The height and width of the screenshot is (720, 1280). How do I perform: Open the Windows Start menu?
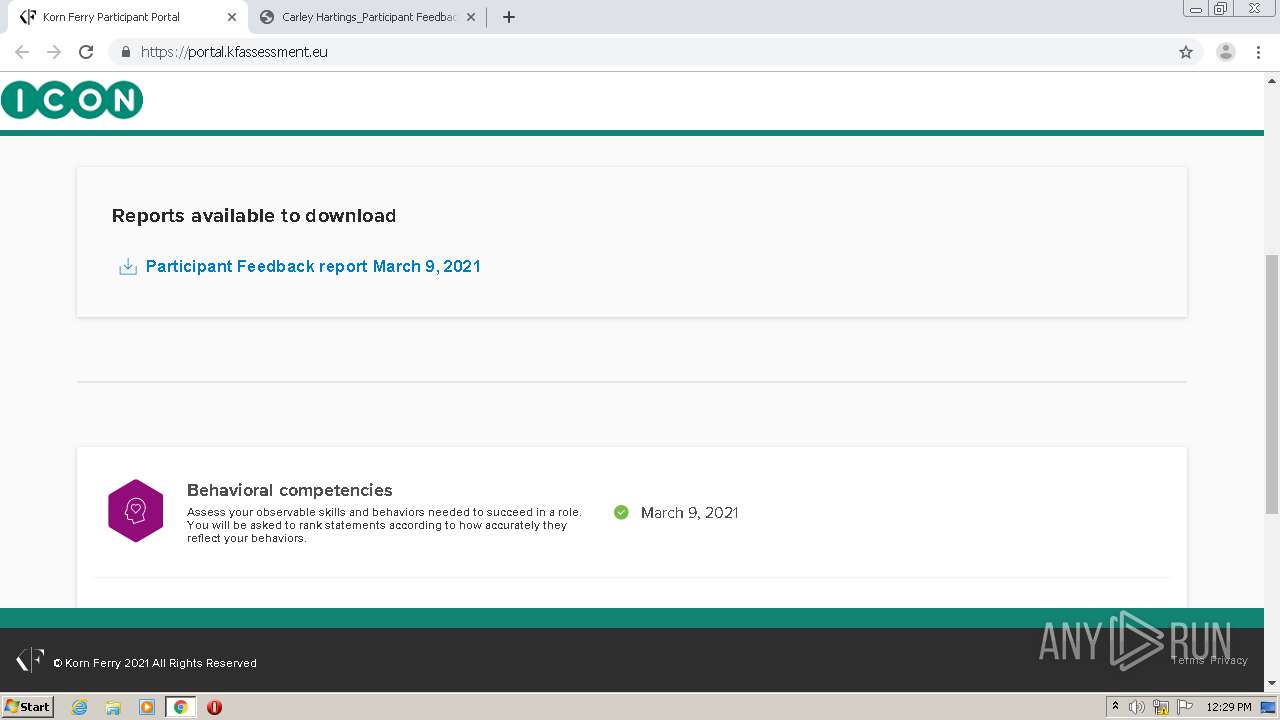point(27,706)
